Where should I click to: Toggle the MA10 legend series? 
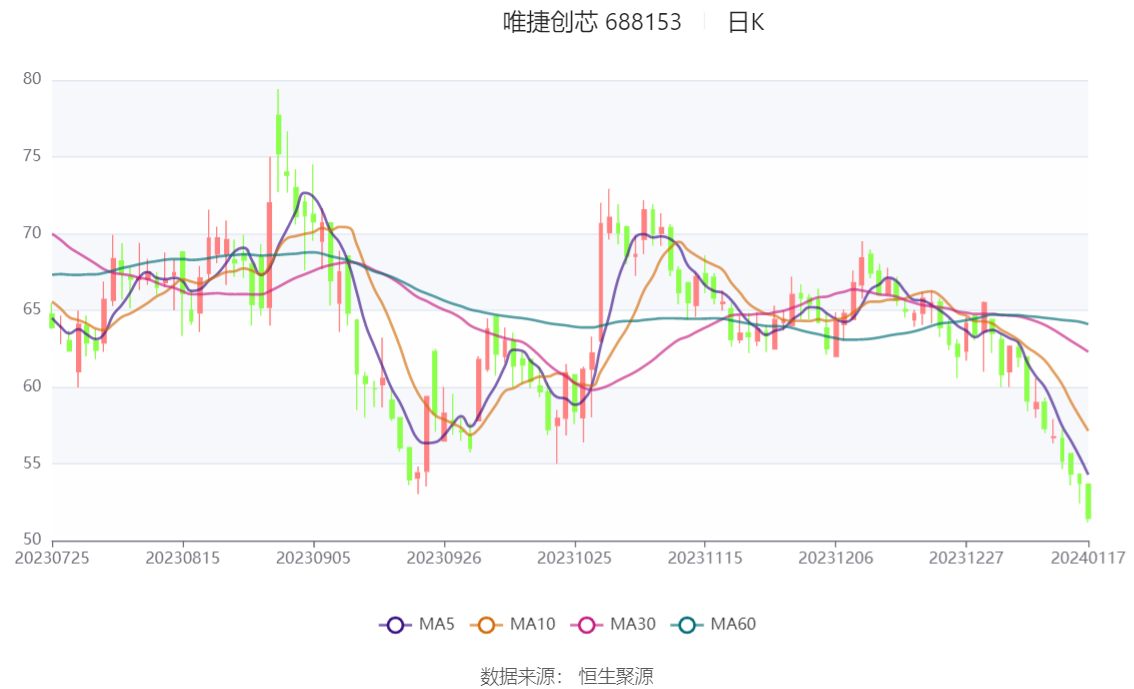[513, 625]
